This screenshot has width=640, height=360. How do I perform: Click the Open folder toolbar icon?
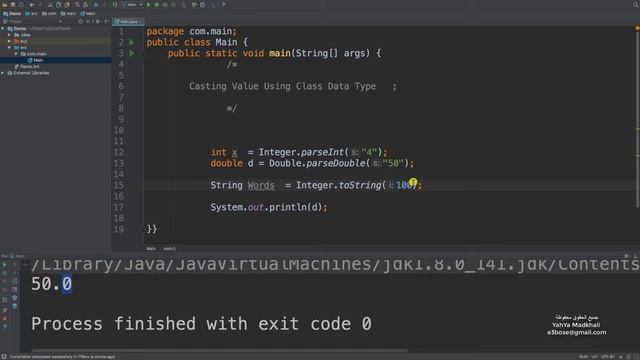coord(4,4)
